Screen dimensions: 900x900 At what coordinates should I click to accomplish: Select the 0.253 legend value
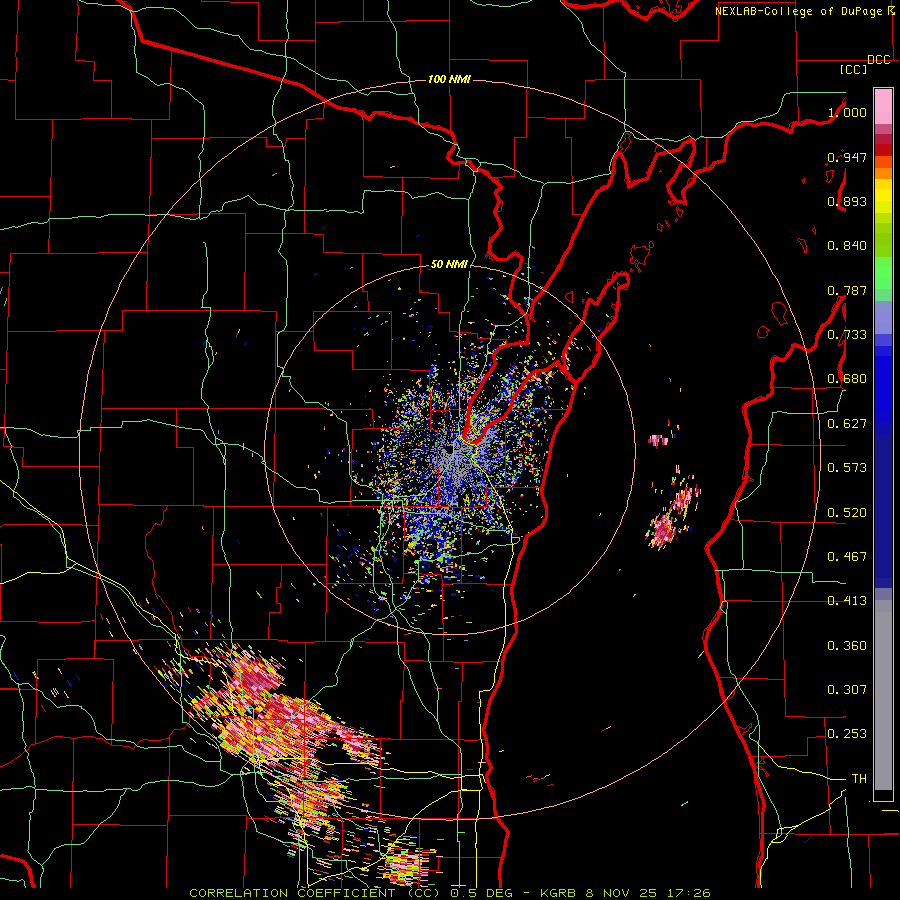click(x=847, y=734)
